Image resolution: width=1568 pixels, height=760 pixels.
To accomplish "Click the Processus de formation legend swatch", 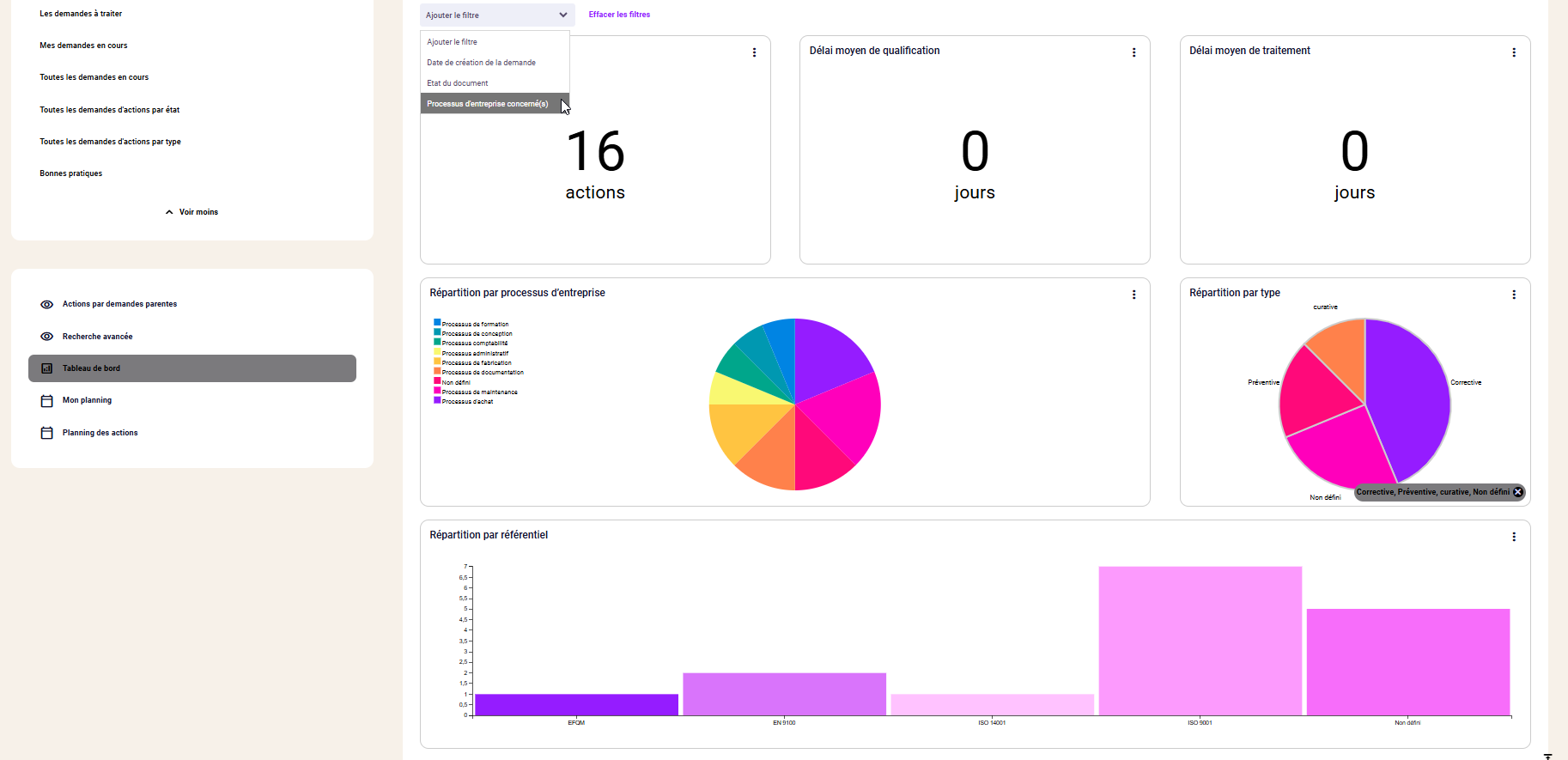I will click(x=437, y=323).
